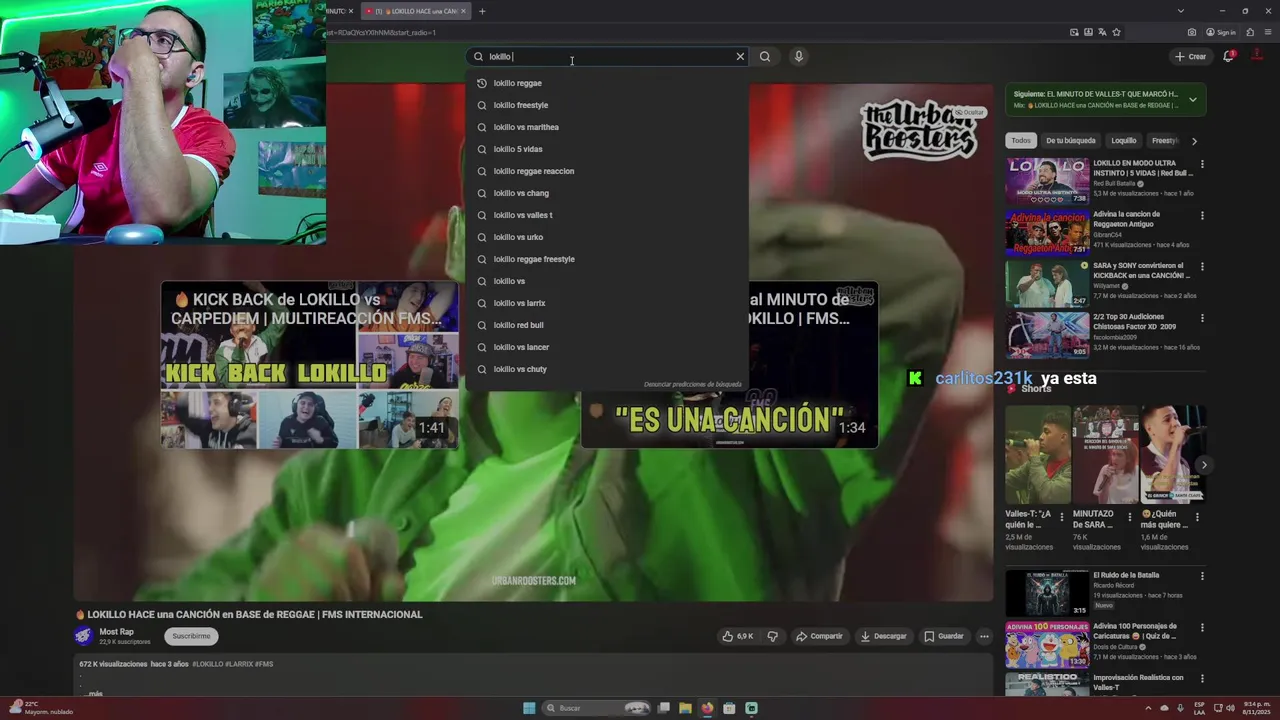Open options for SARA y SONY KICKBACK video
This screenshot has height=720, width=1280.
point(1202,267)
